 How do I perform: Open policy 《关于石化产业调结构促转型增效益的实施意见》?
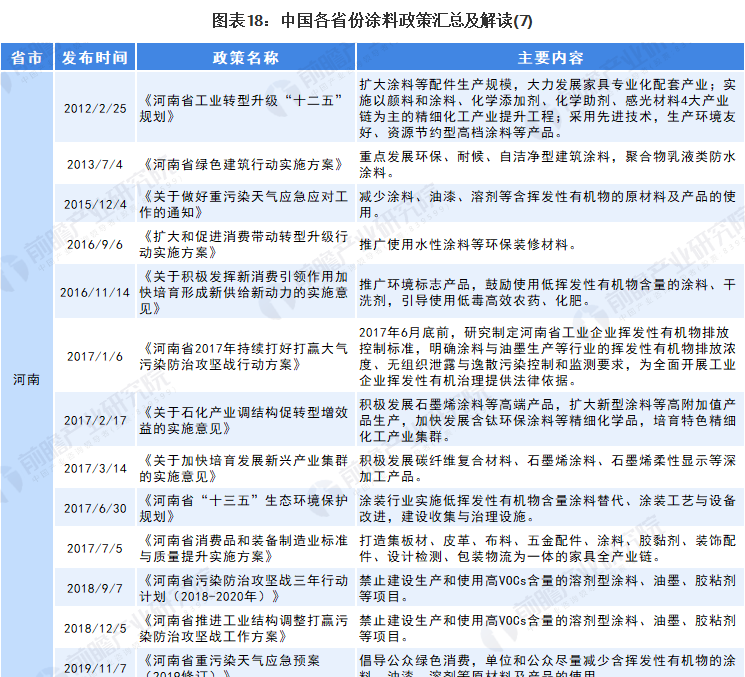tap(245, 420)
